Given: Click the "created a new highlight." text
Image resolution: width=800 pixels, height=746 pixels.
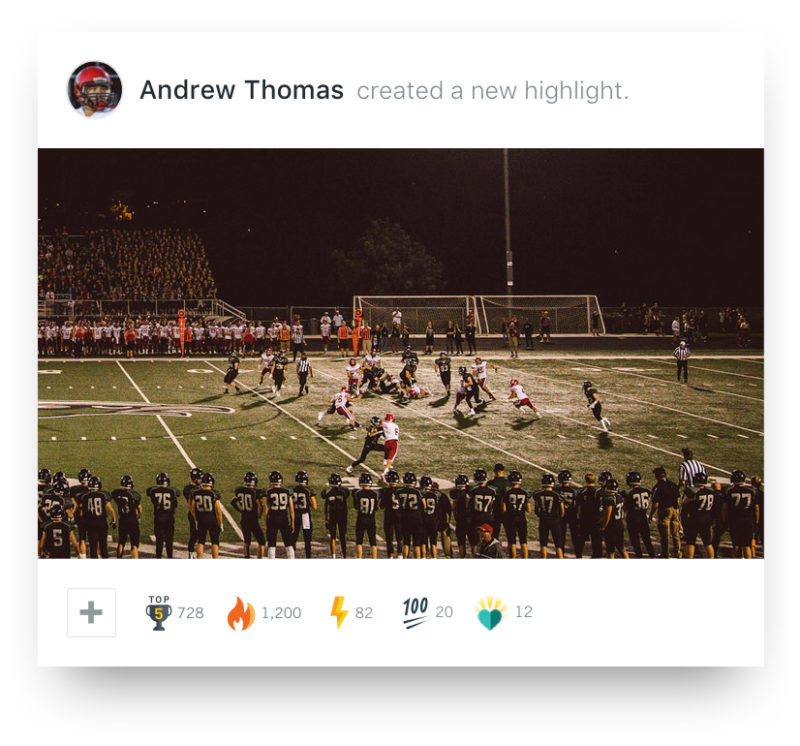Looking at the screenshot, I should (492, 91).
